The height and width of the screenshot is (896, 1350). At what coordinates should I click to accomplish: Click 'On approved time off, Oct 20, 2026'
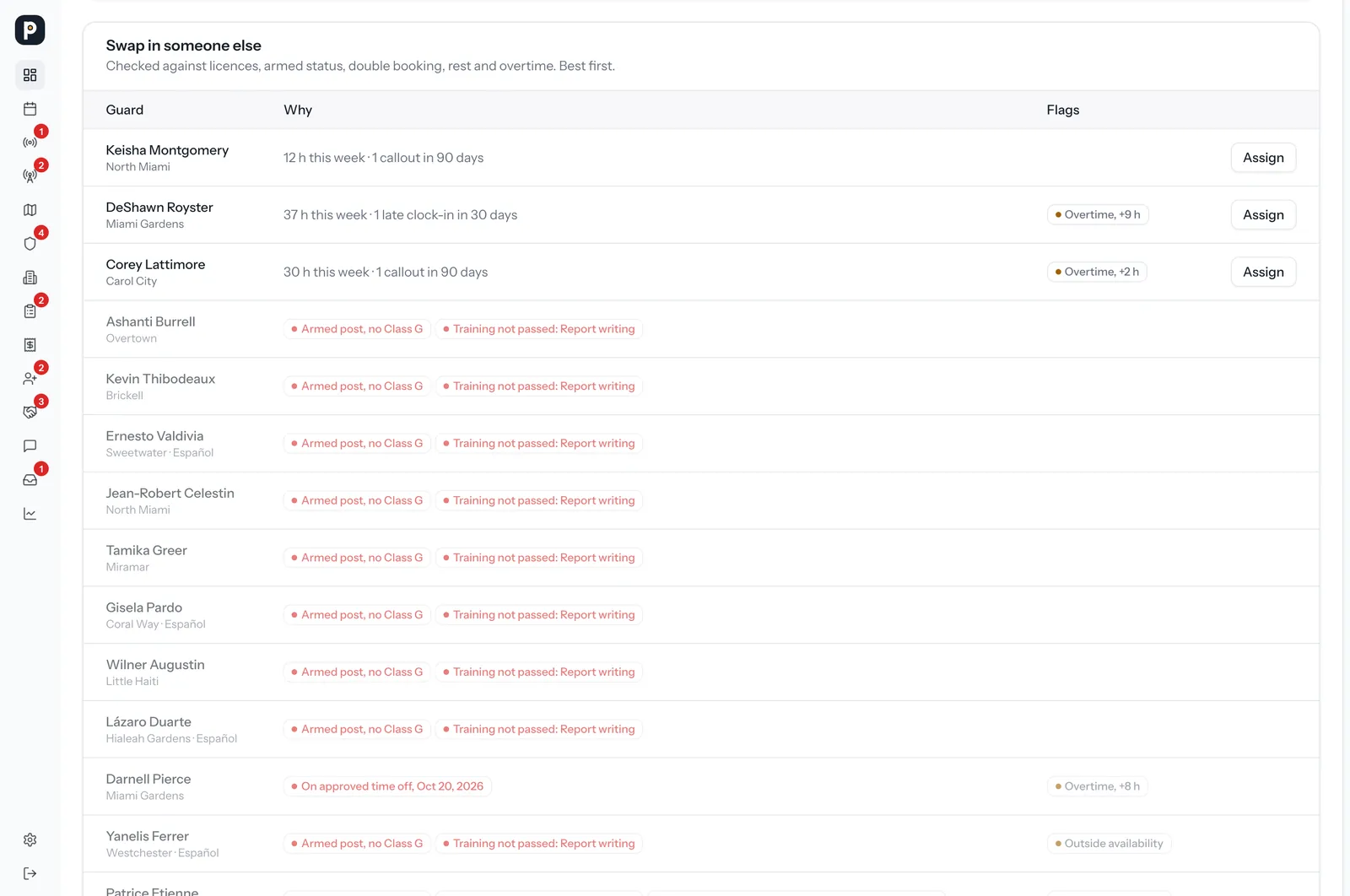tap(387, 786)
